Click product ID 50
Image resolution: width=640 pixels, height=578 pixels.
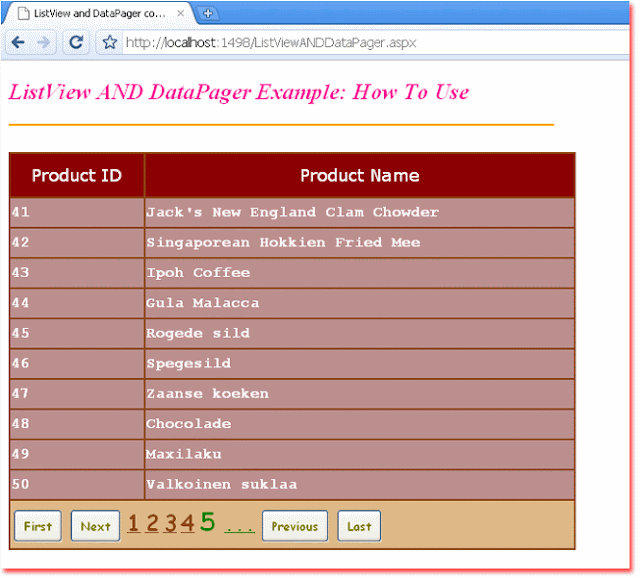coord(77,484)
